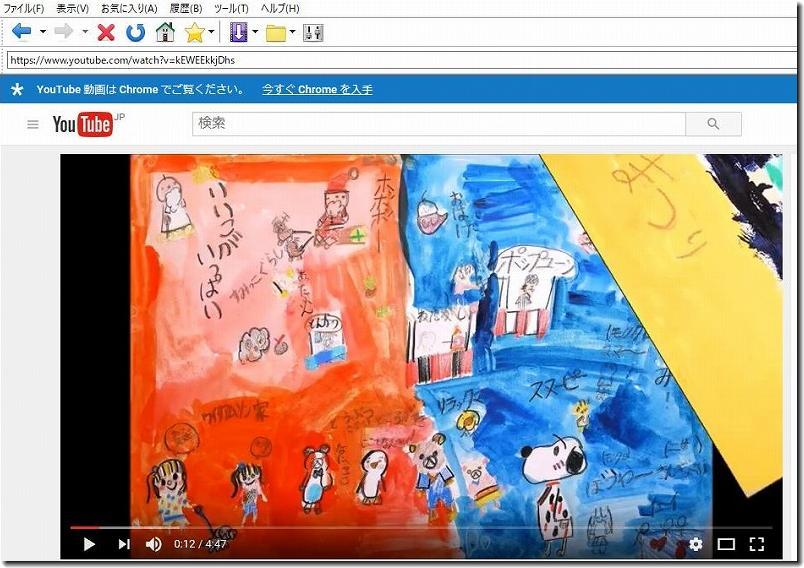Open the ツール(T) menu
Screen dimensions: 804x568
tap(231, 8)
